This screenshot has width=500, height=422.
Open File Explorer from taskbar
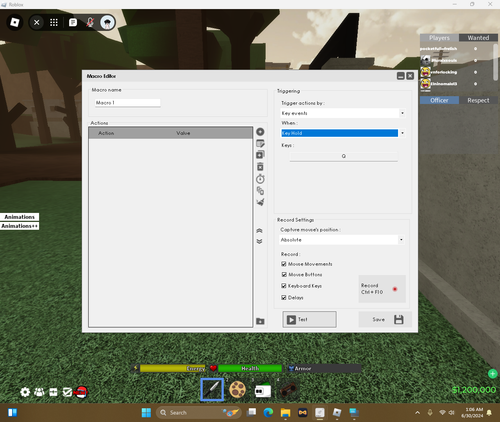tap(285, 413)
